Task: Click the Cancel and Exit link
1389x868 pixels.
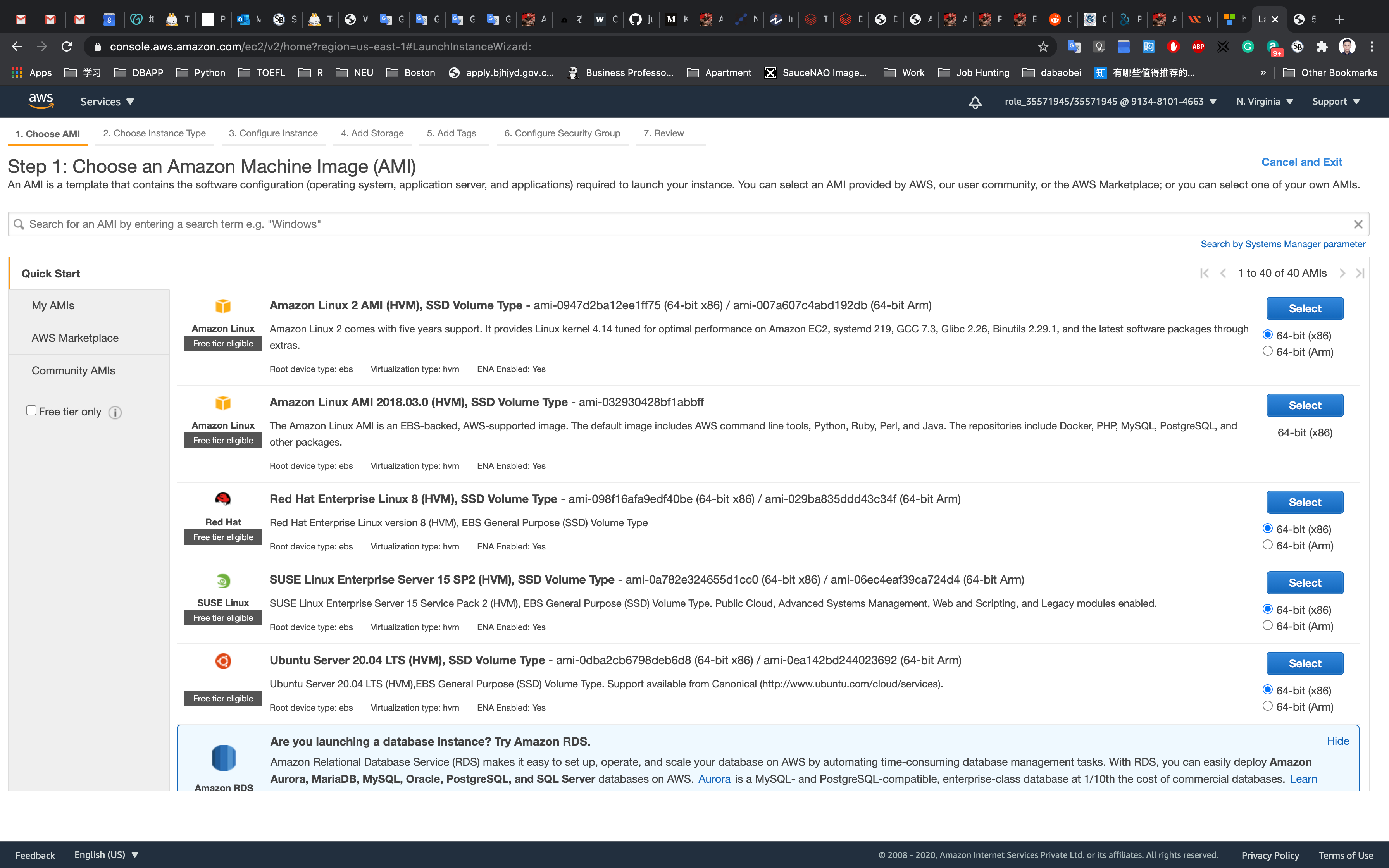Action: pyautogui.click(x=1301, y=162)
